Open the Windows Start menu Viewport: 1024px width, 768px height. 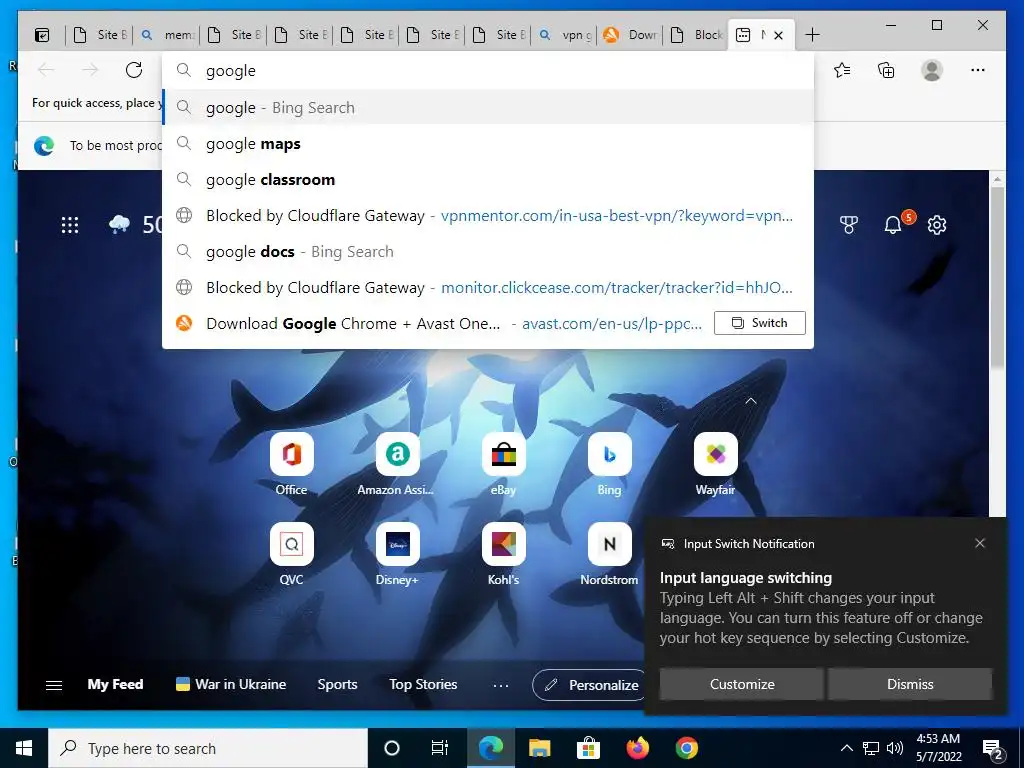pos(24,748)
